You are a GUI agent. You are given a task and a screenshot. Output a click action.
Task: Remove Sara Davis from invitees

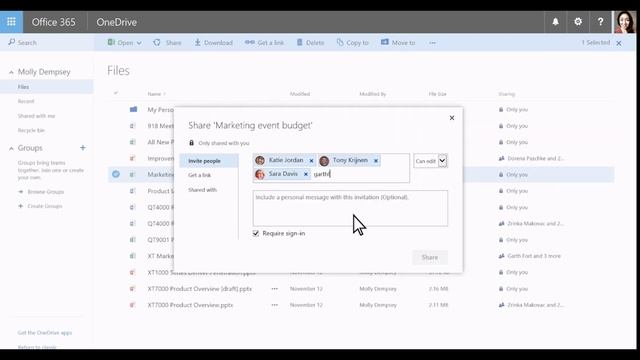[306, 174]
